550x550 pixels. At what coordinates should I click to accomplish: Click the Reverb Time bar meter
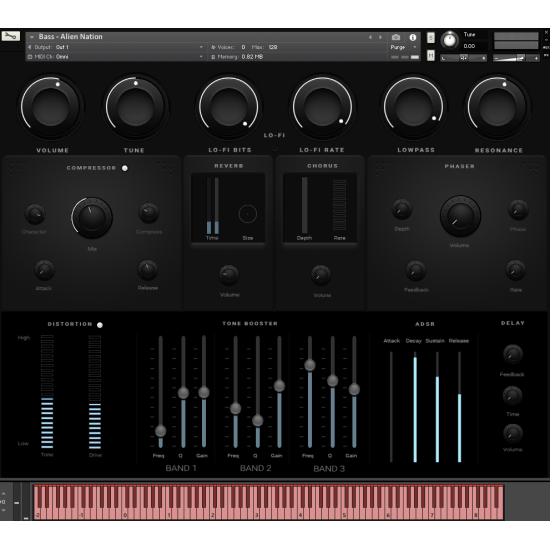click(213, 206)
